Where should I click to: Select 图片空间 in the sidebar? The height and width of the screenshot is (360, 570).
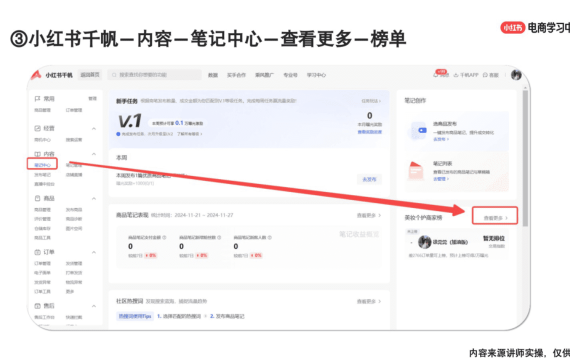tap(74, 228)
